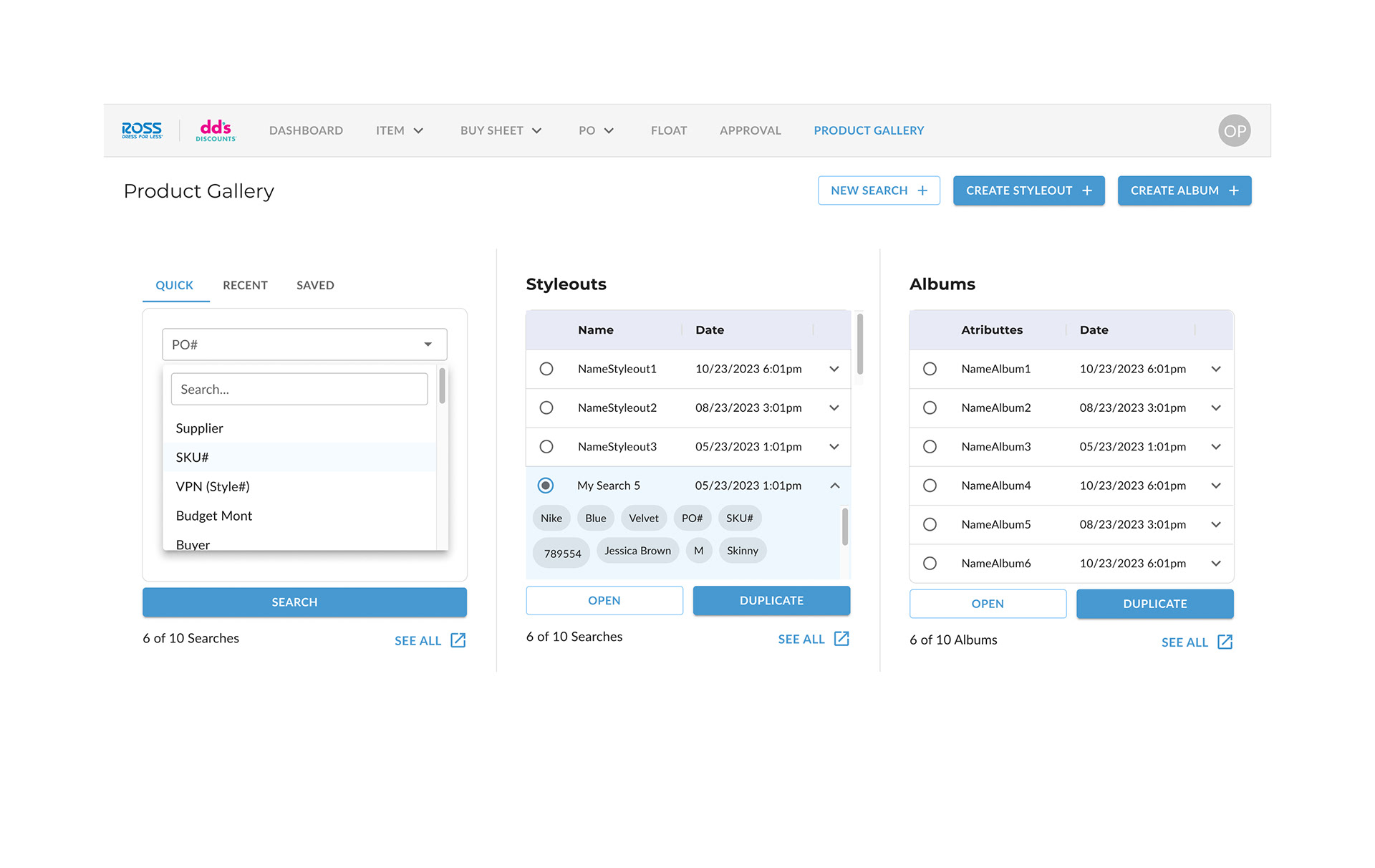The image size is (1375, 868).
Task: Click the dd's Discounts logo
Action: (216, 130)
